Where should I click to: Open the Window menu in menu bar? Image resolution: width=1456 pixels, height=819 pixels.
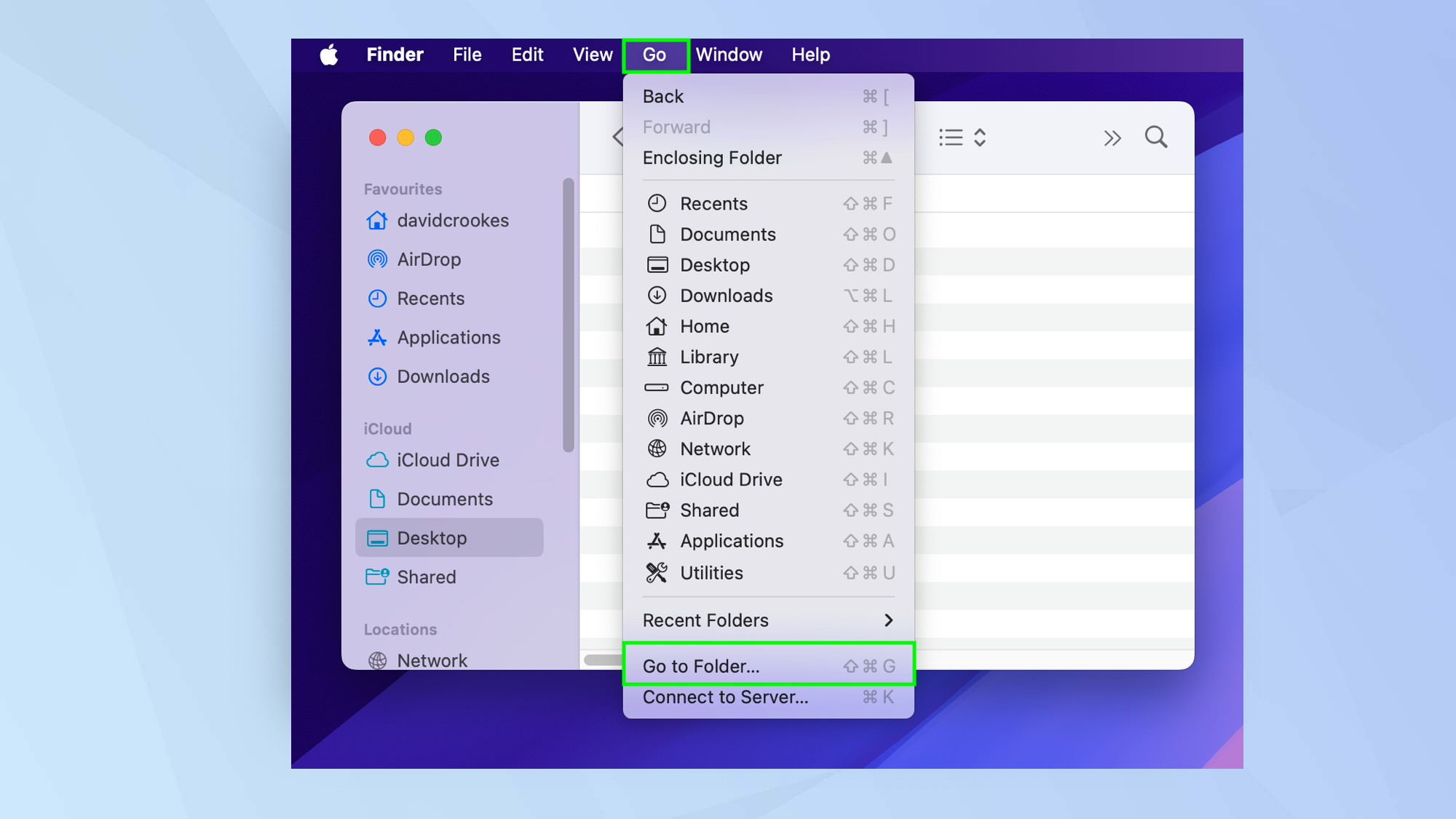click(729, 55)
